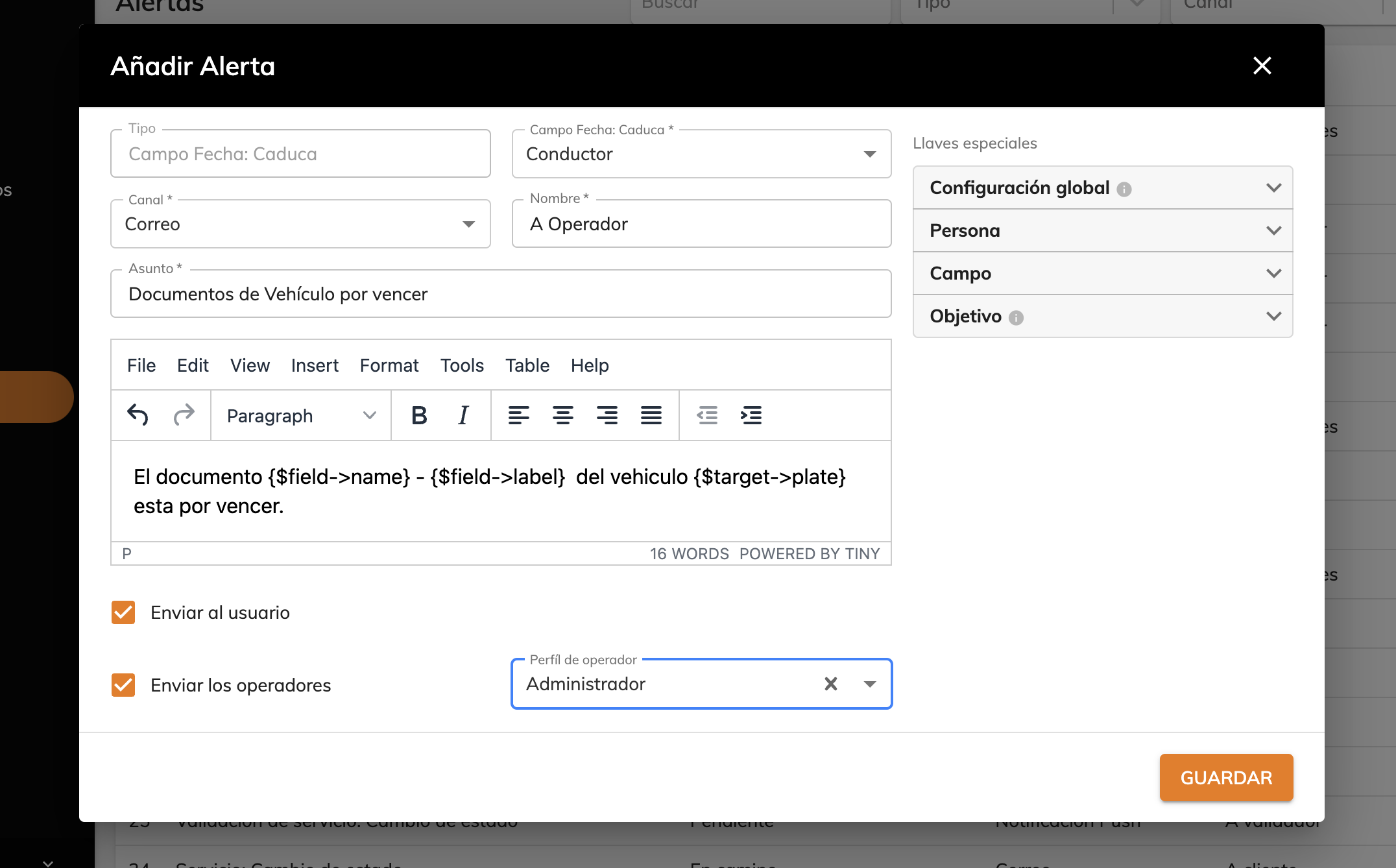This screenshot has height=868, width=1396.
Task: Click the Asunto subject field
Action: (501, 294)
